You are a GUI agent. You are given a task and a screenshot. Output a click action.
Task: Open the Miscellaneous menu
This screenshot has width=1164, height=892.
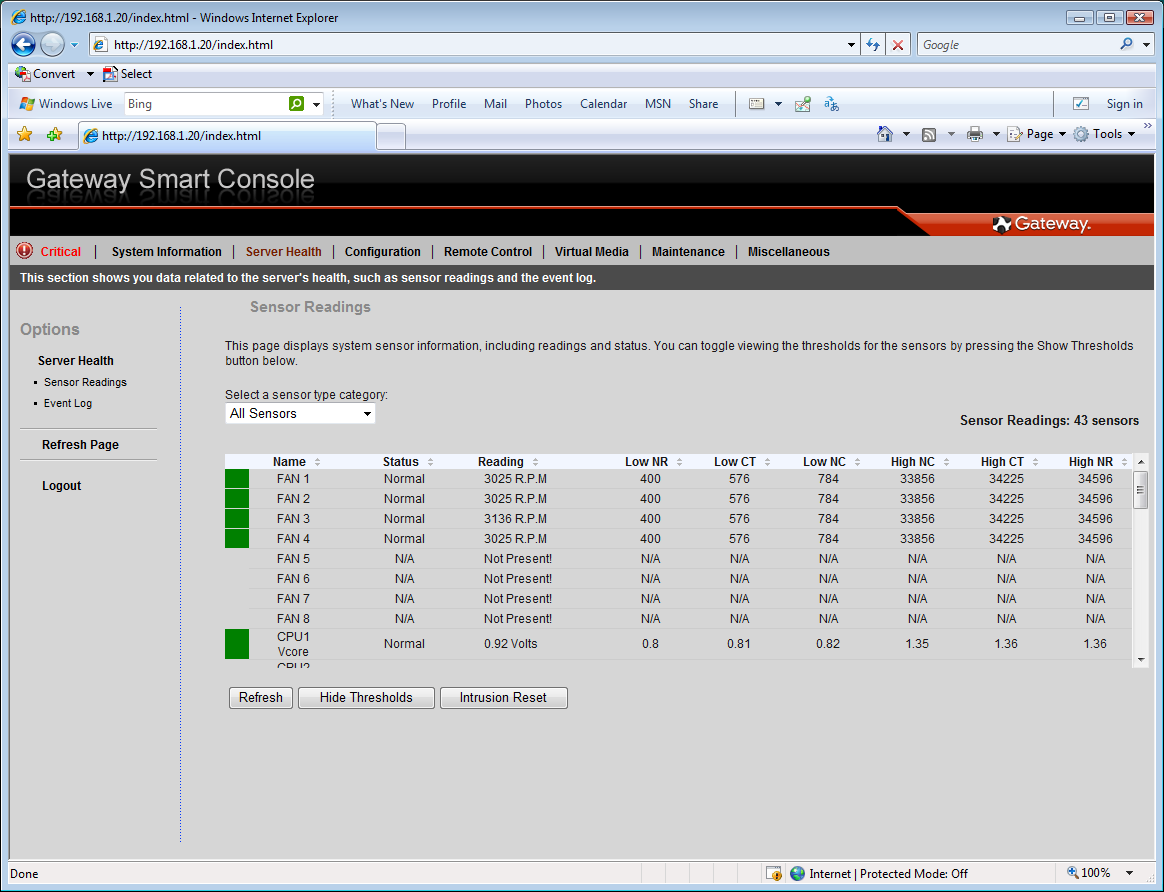click(x=788, y=252)
